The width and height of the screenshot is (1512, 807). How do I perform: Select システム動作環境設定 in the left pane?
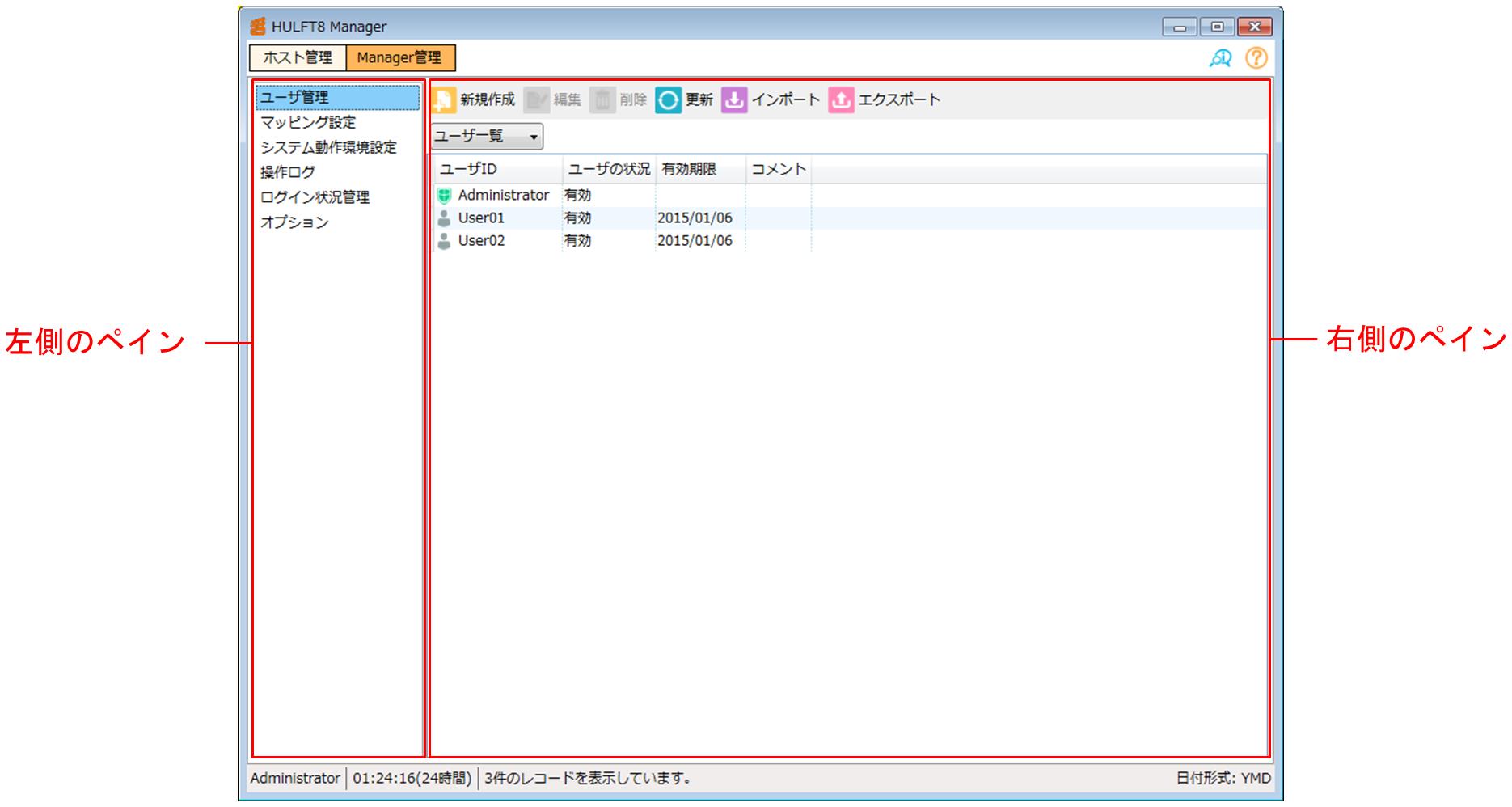coord(328,148)
